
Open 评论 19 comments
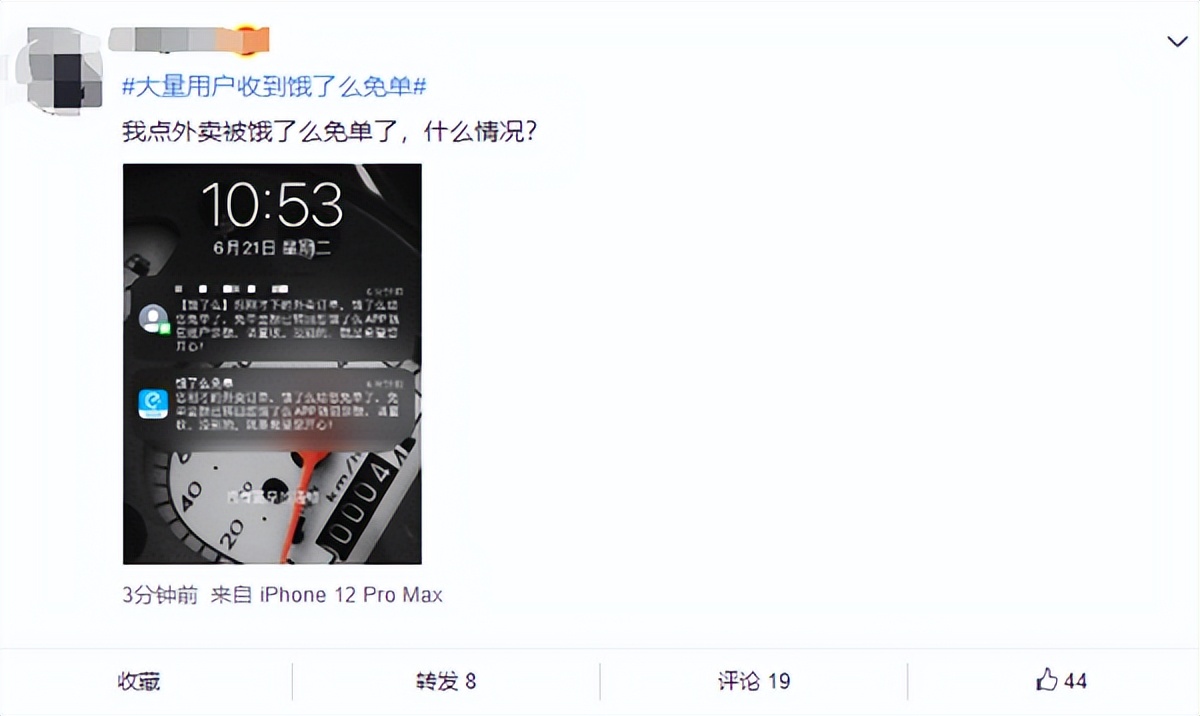pyautogui.click(x=754, y=681)
